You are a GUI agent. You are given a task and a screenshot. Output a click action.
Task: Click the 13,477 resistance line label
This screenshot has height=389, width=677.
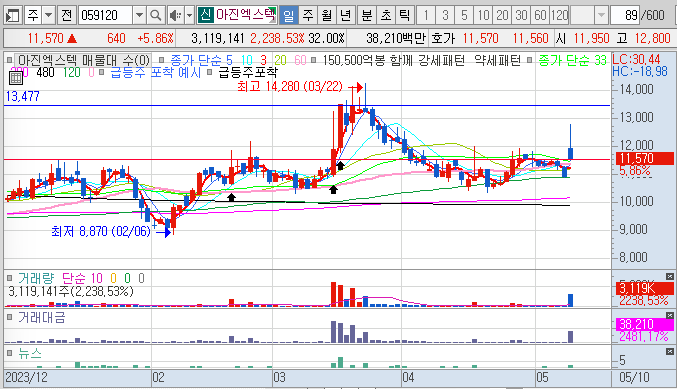pos(22,96)
